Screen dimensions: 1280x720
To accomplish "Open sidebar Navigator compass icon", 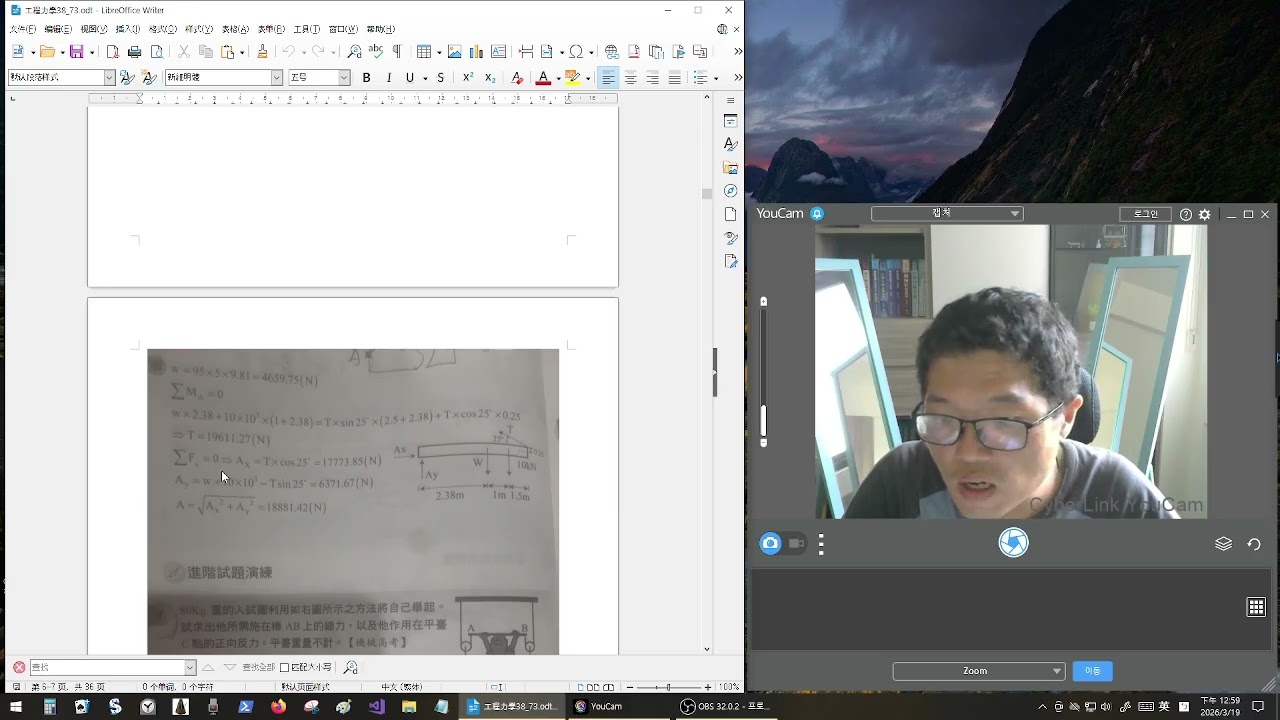I will 731,191.
